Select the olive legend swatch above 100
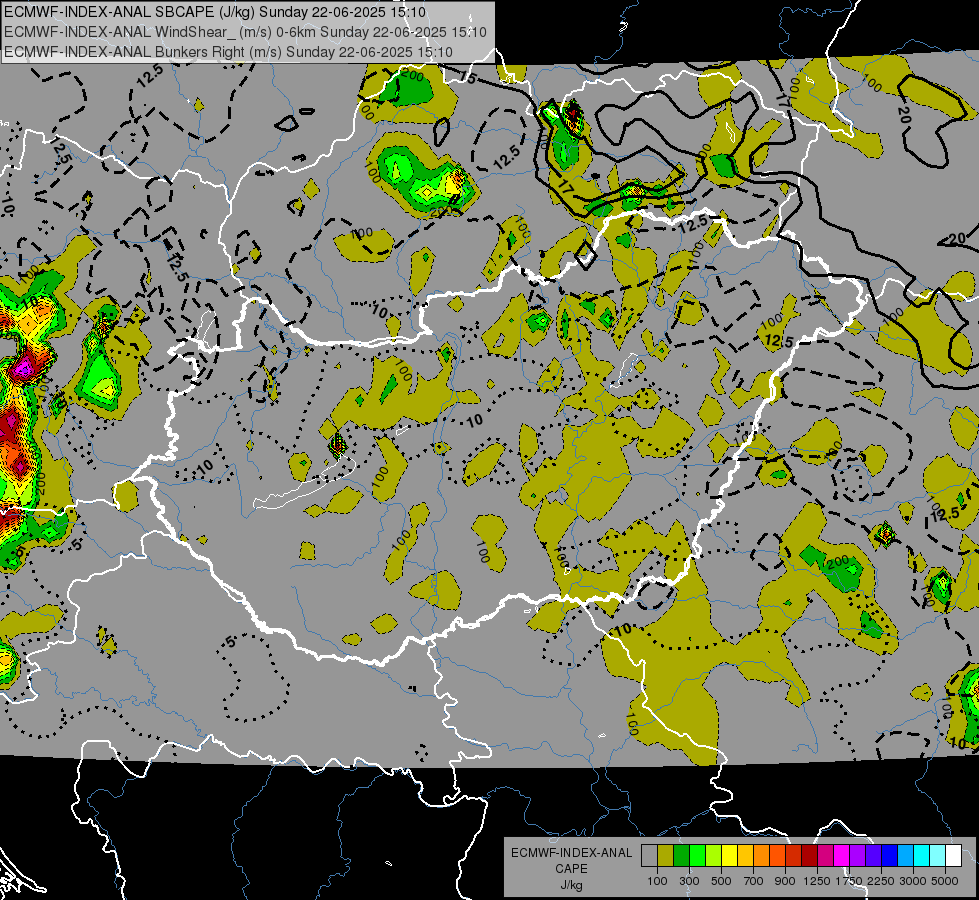The image size is (979, 900). (x=665, y=856)
